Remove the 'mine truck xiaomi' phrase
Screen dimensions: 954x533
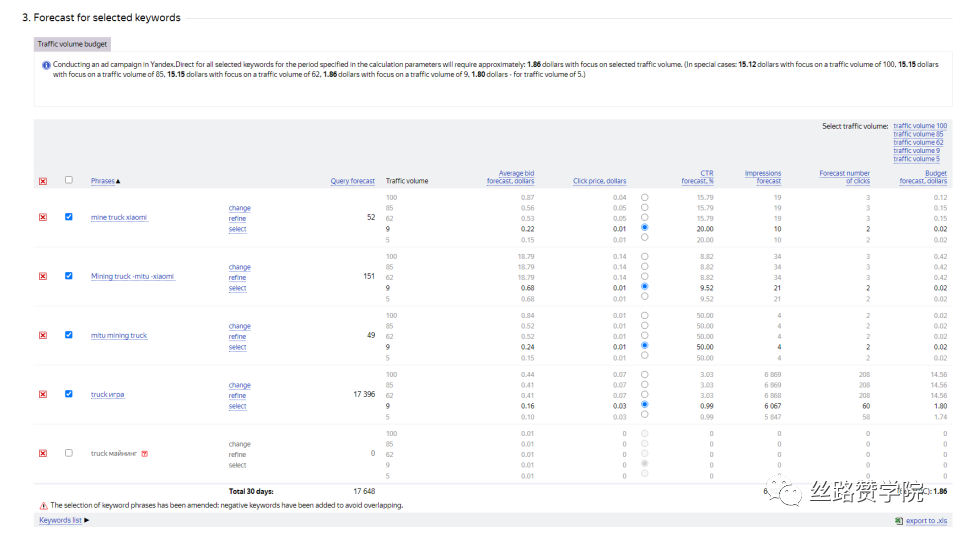(x=43, y=217)
